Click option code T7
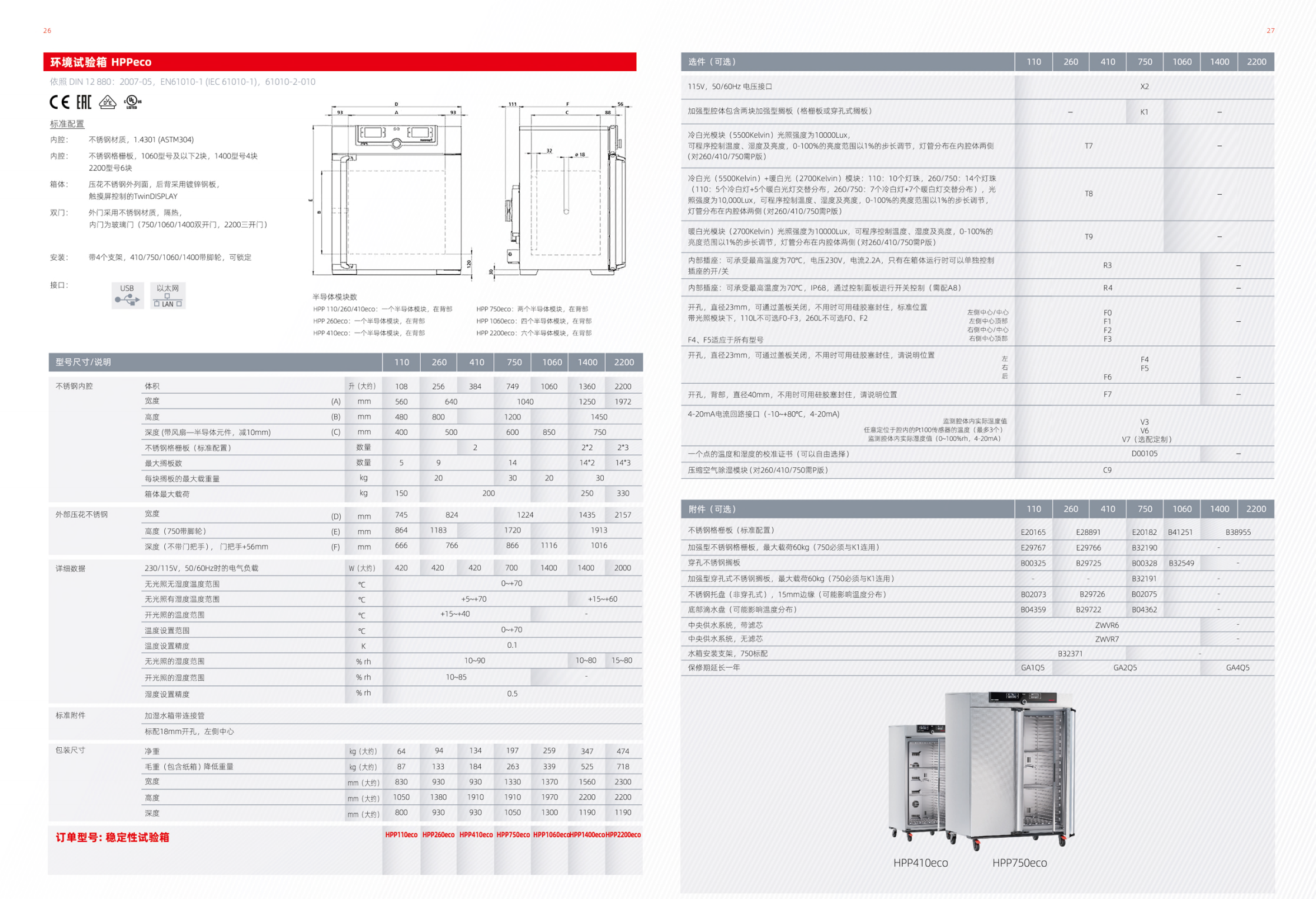 tap(1089, 146)
